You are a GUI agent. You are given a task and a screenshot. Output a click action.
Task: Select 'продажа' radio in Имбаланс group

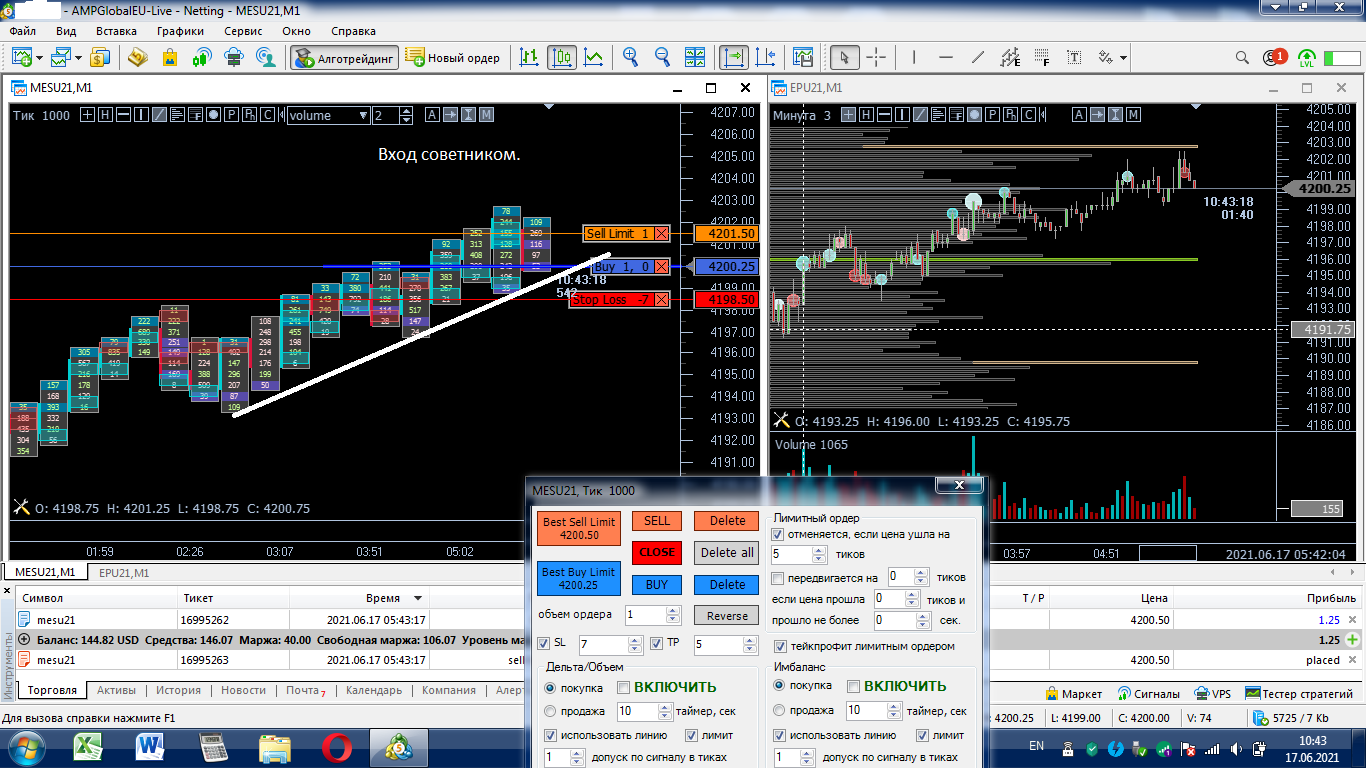tap(780, 711)
